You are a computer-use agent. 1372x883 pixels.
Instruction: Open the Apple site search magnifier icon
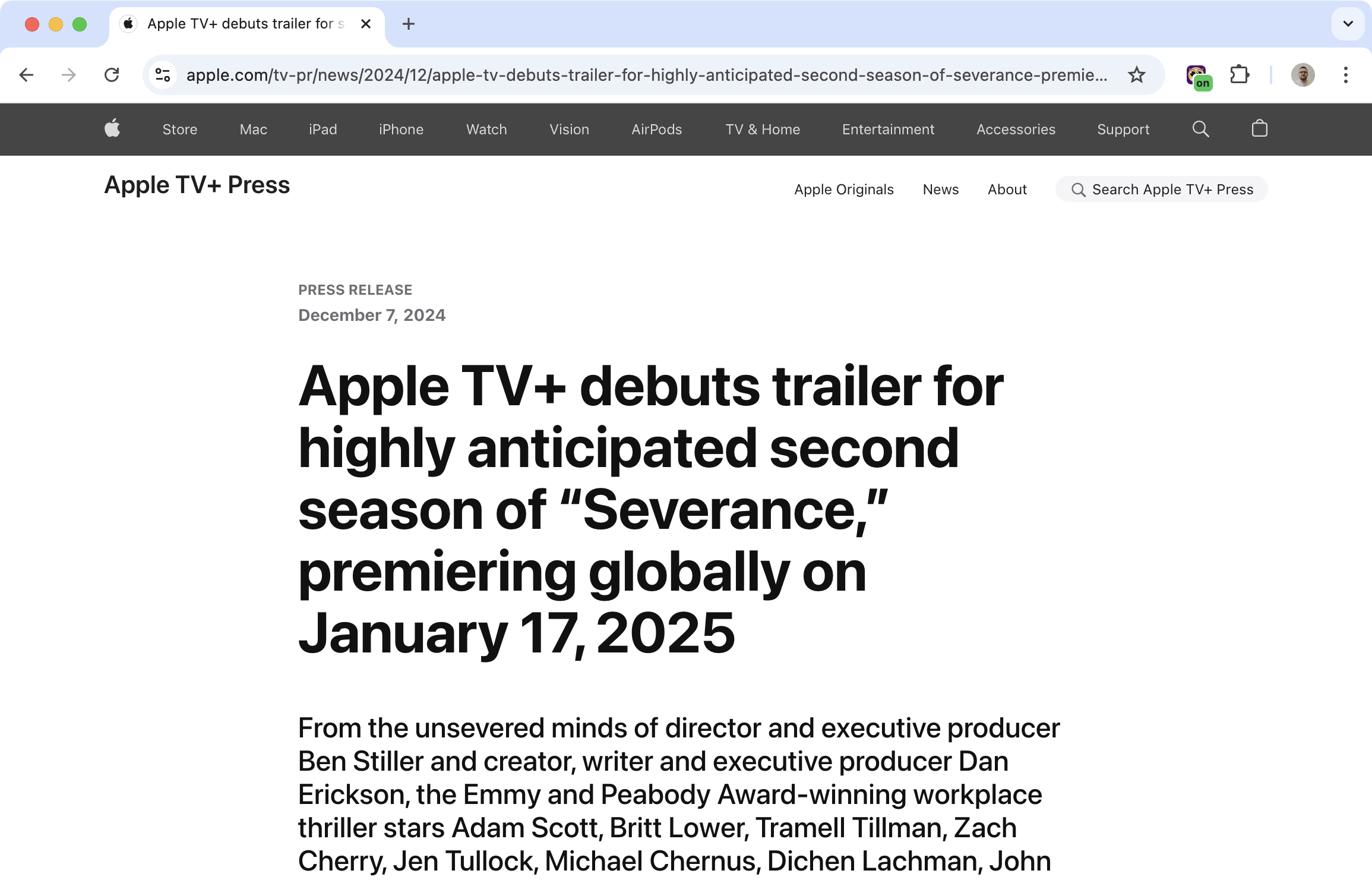click(1200, 129)
